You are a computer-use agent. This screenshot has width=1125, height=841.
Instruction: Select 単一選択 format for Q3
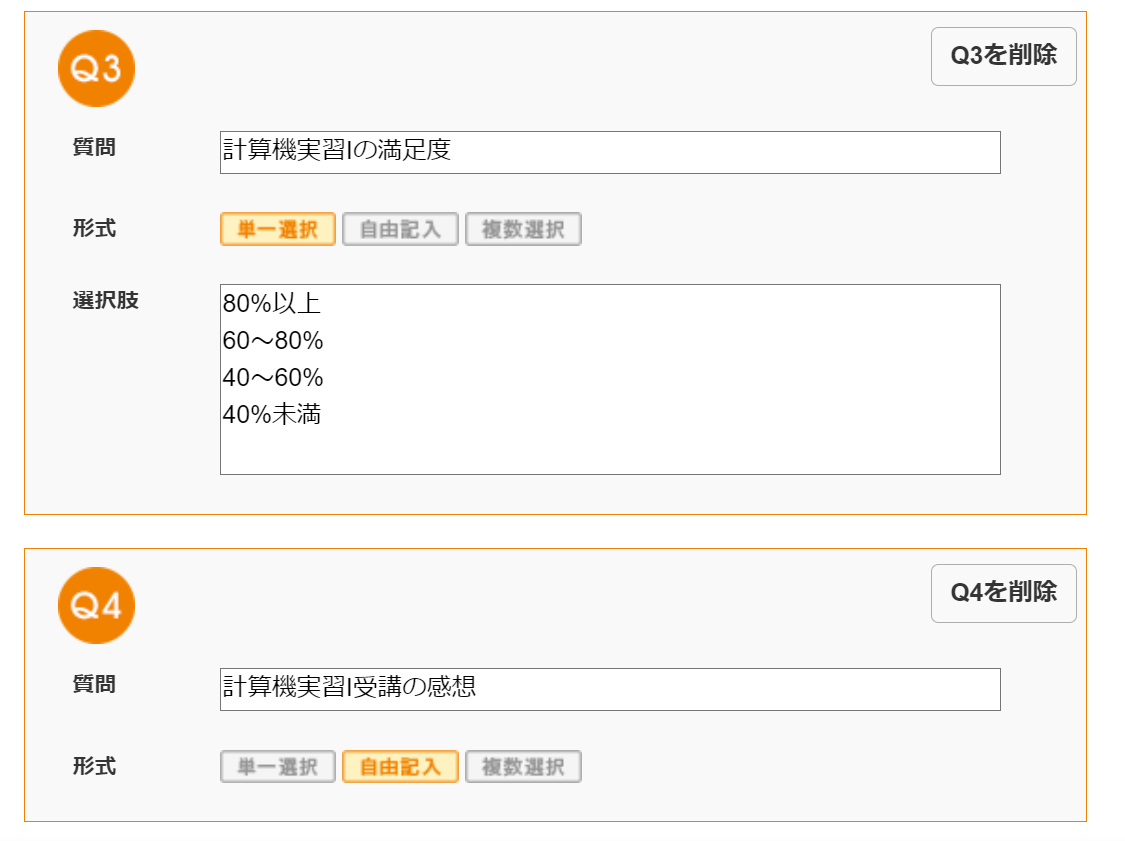278,230
